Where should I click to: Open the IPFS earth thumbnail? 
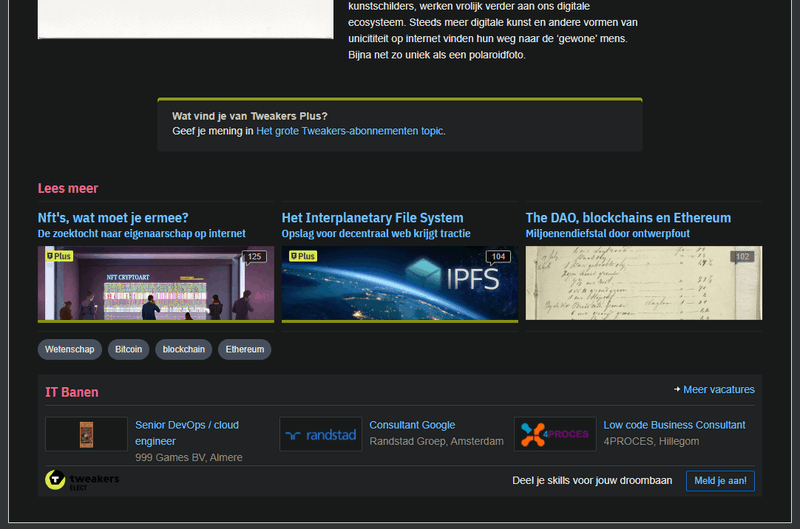click(x=399, y=284)
